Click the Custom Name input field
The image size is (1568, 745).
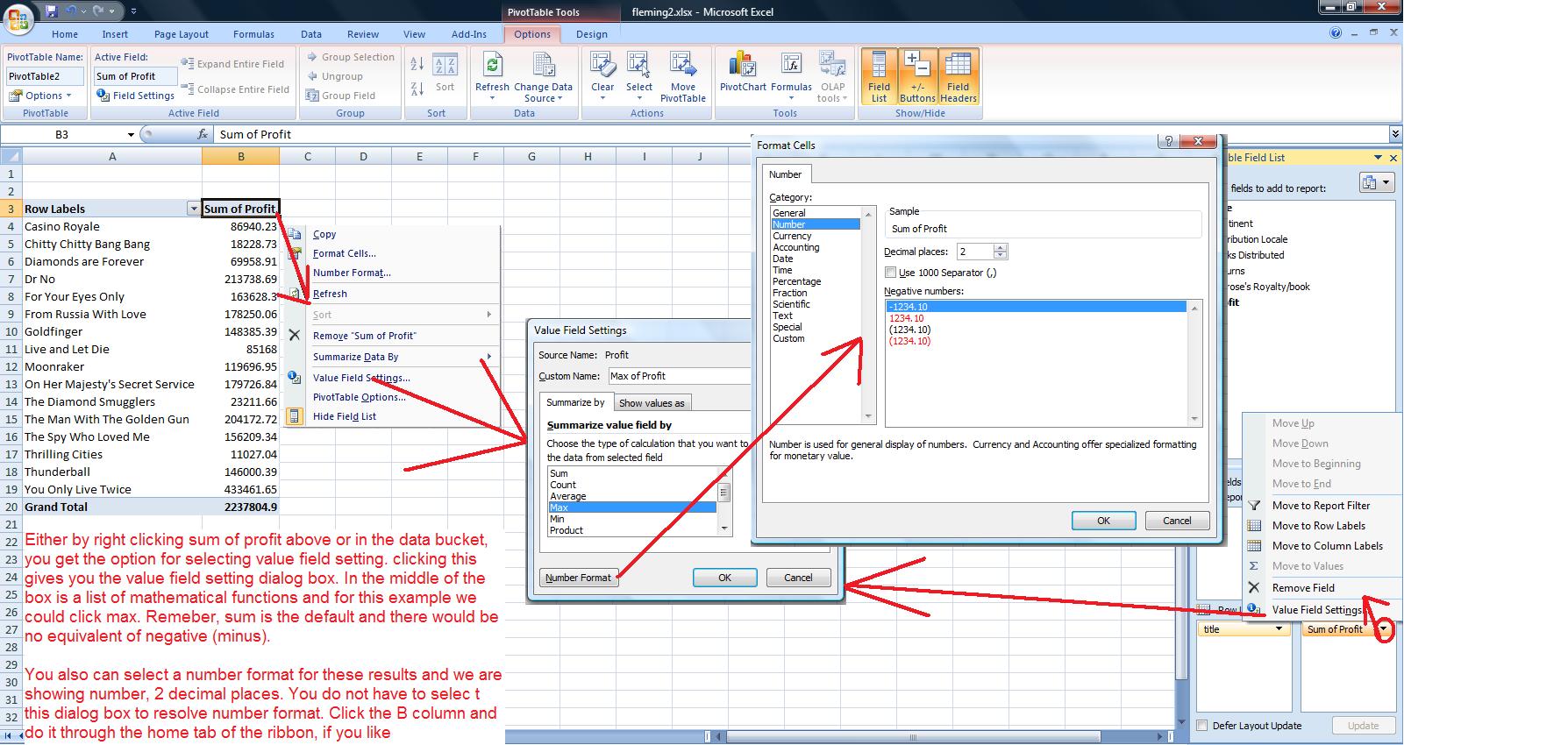(x=680, y=376)
